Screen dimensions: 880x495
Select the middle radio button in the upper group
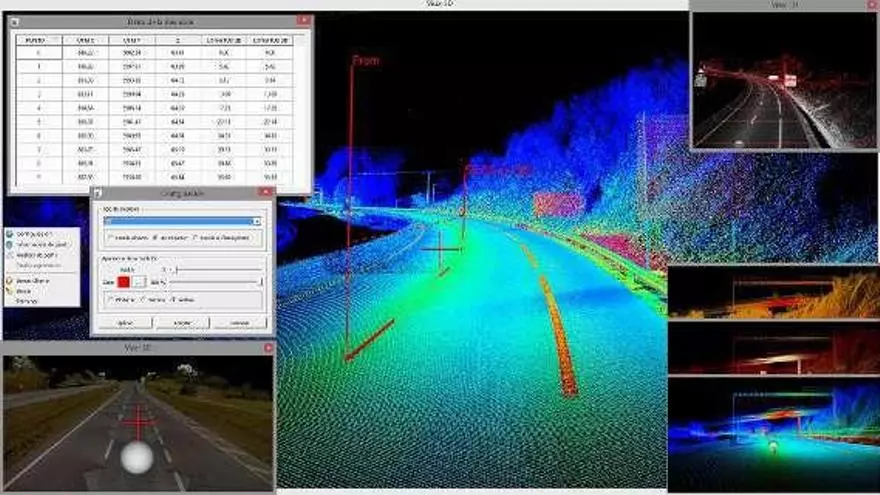point(156,238)
